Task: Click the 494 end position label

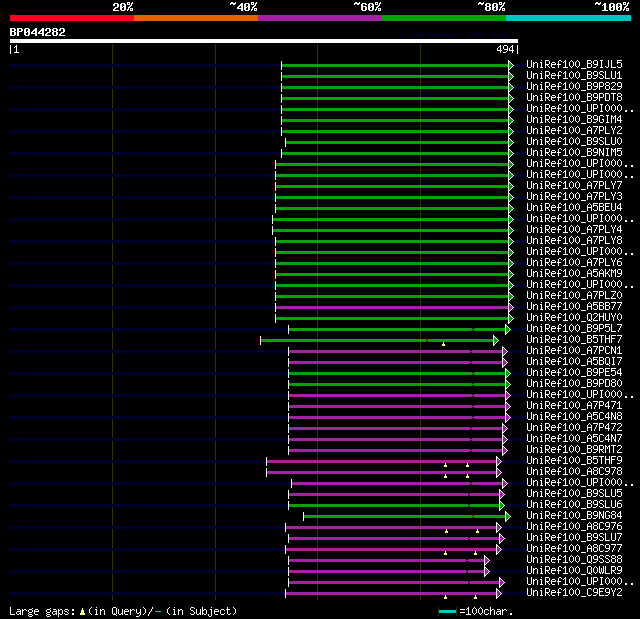Action: (x=505, y=49)
